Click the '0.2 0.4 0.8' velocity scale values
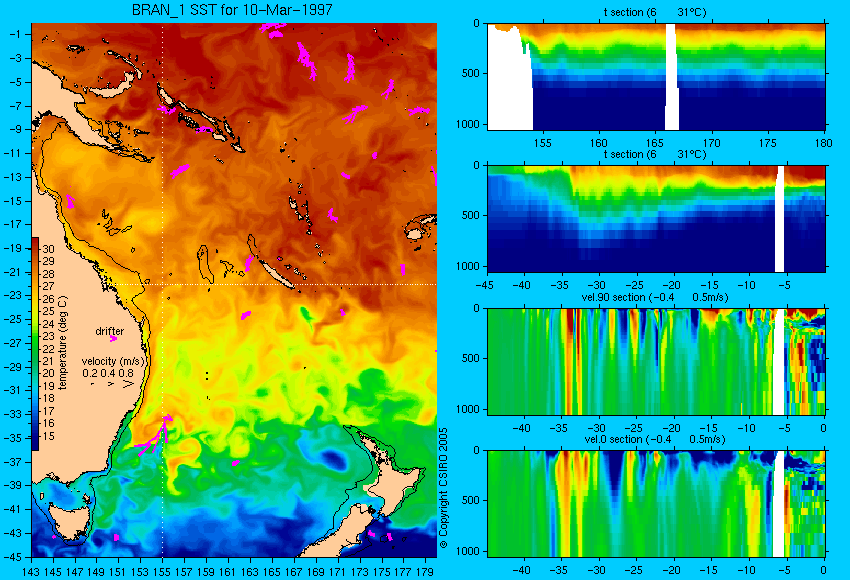The image size is (850, 580). tap(108, 373)
